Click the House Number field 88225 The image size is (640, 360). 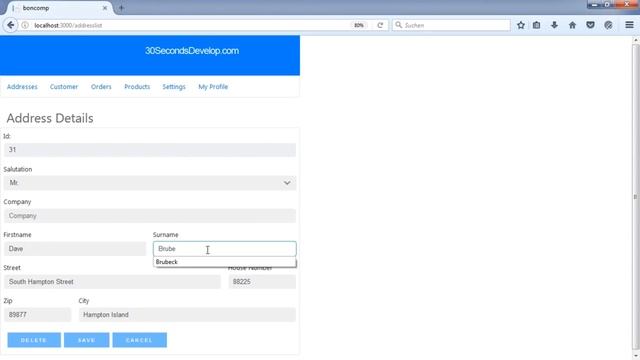pyautogui.click(x=262, y=282)
